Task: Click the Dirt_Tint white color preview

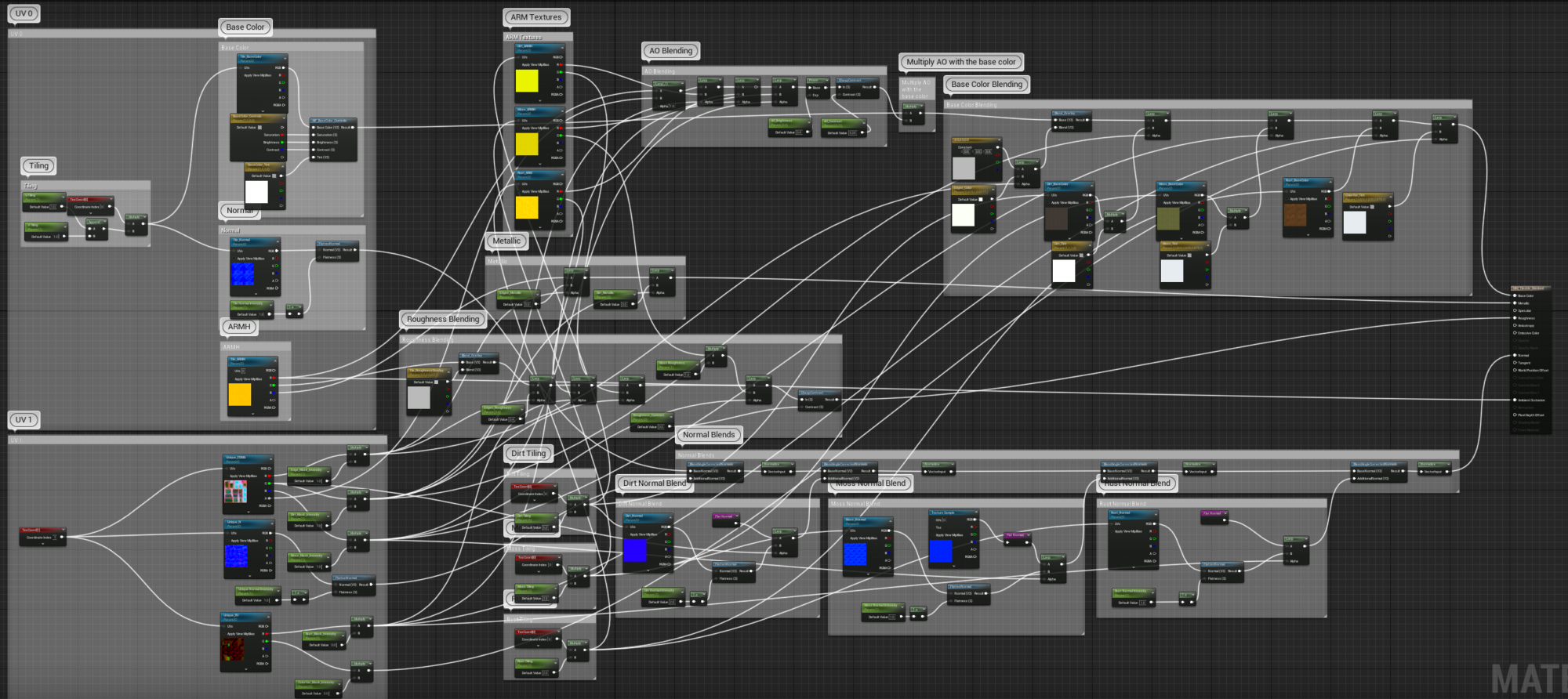Action: click(x=1063, y=271)
